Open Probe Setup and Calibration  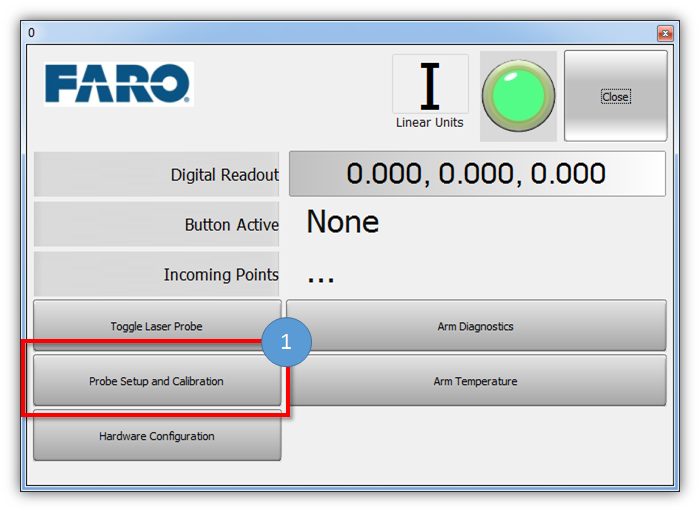tap(157, 381)
